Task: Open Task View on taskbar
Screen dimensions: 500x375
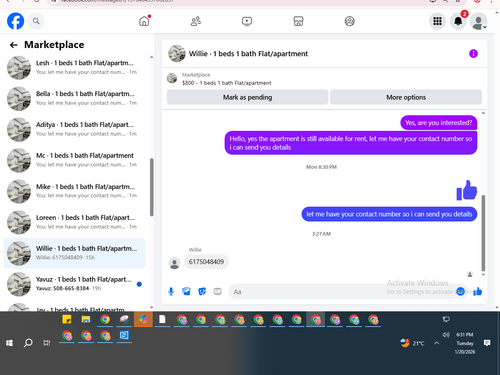Action: [x=47, y=343]
